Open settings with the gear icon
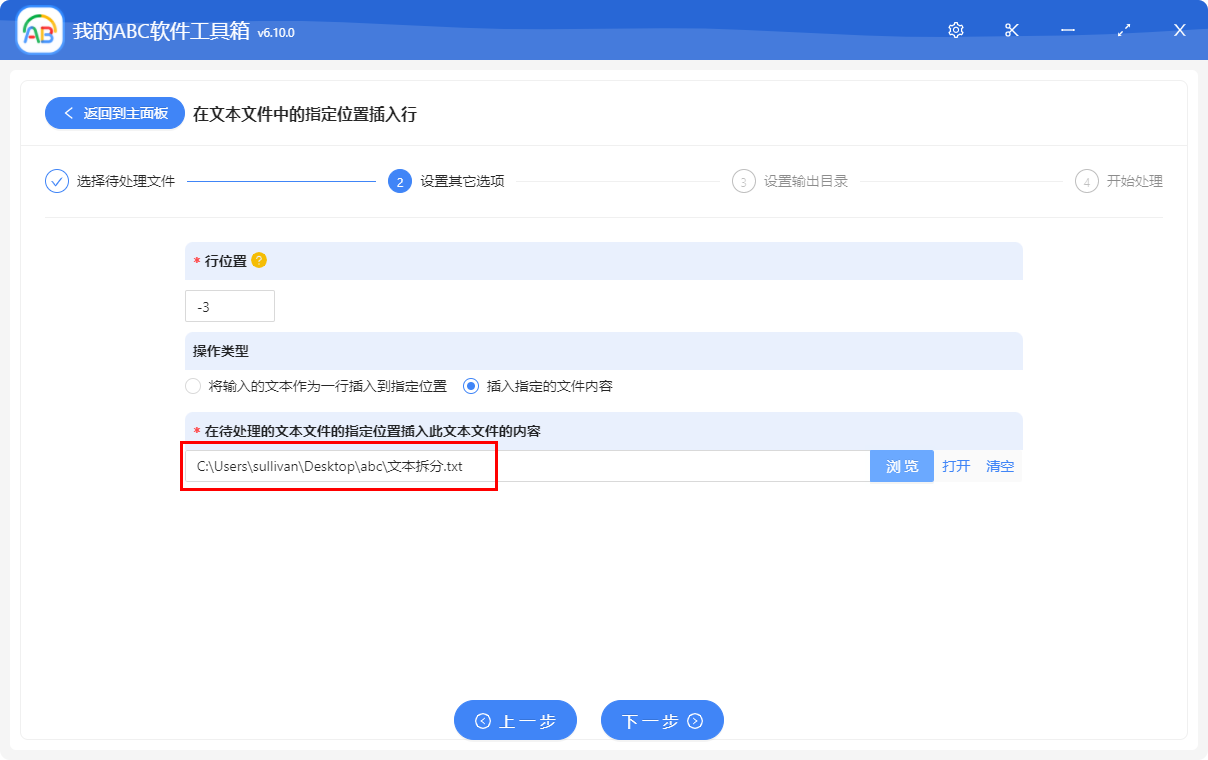1208x760 pixels. (955, 30)
